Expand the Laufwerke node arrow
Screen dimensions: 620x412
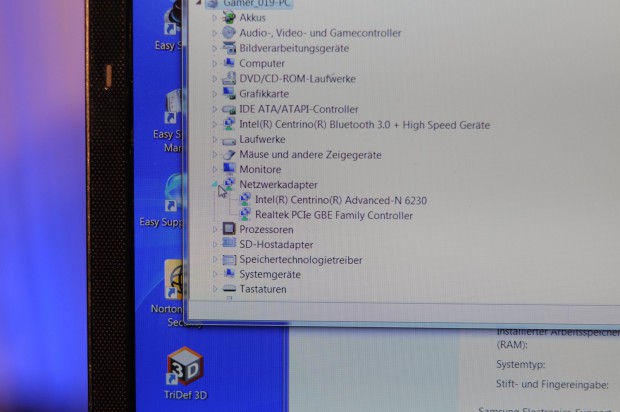[x=215, y=140]
